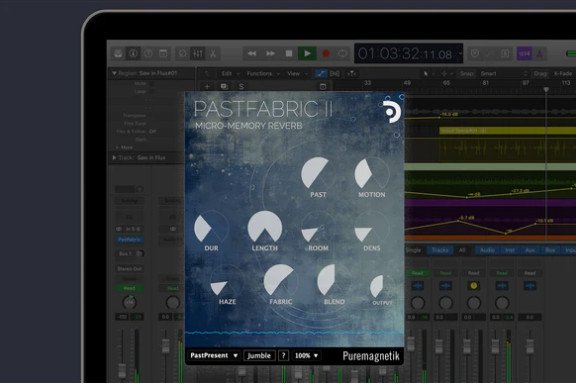The image size is (576, 384).
Task: Toggle the Bus filter in mixer
Action: coord(550,250)
